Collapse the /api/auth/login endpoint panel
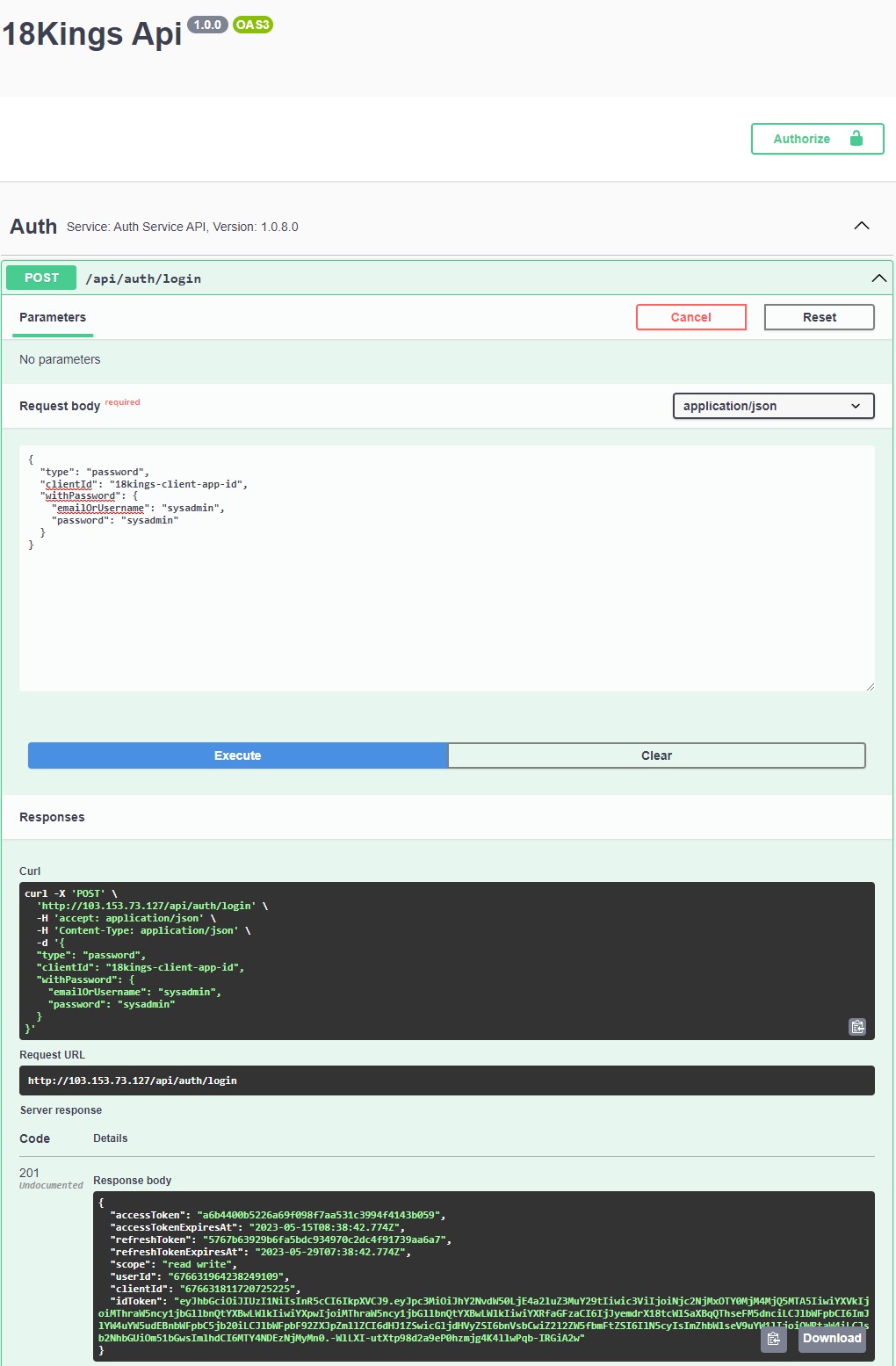The width and height of the screenshot is (896, 1366). (x=878, y=278)
